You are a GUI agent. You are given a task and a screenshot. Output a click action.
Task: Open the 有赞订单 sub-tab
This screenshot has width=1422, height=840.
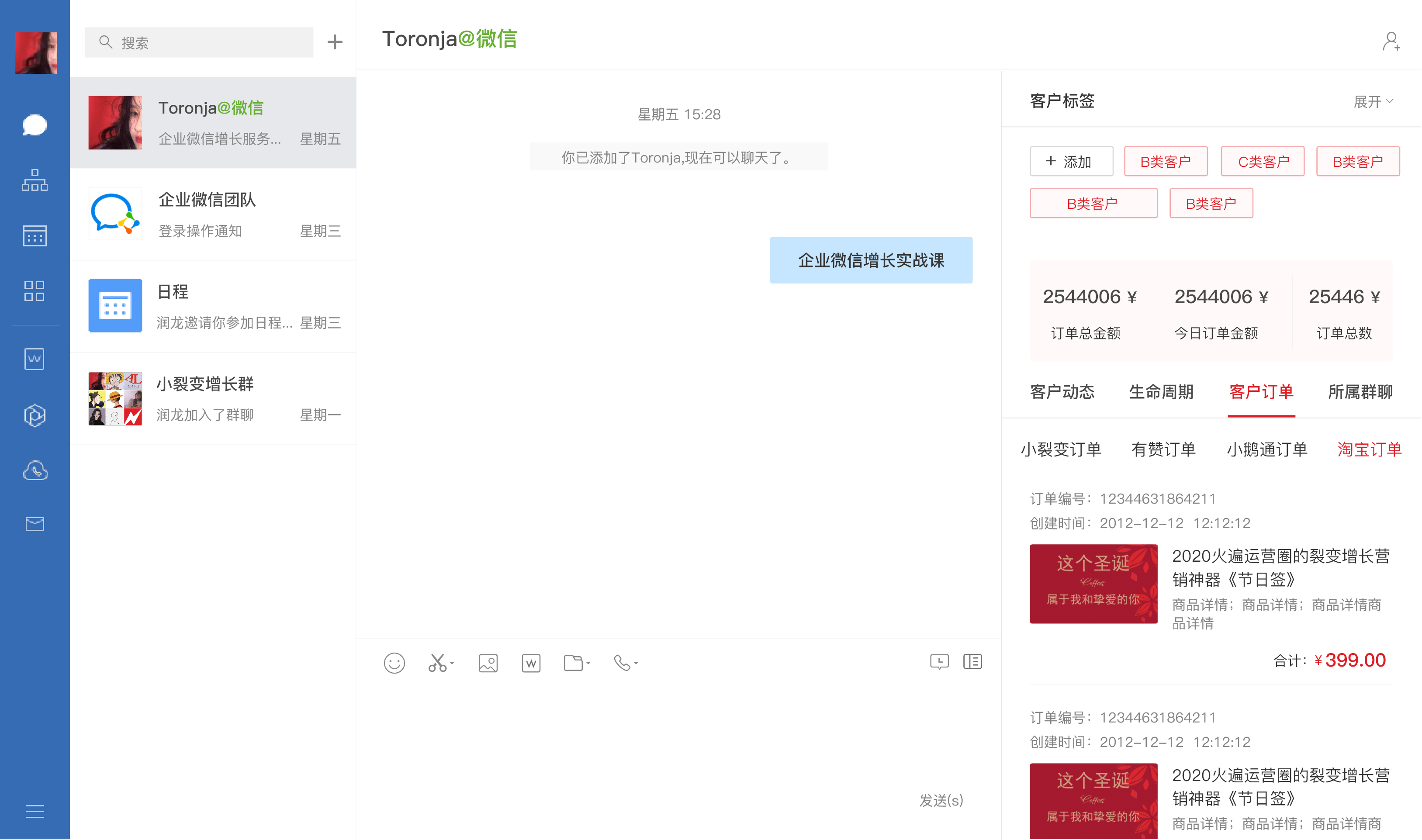click(1163, 449)
